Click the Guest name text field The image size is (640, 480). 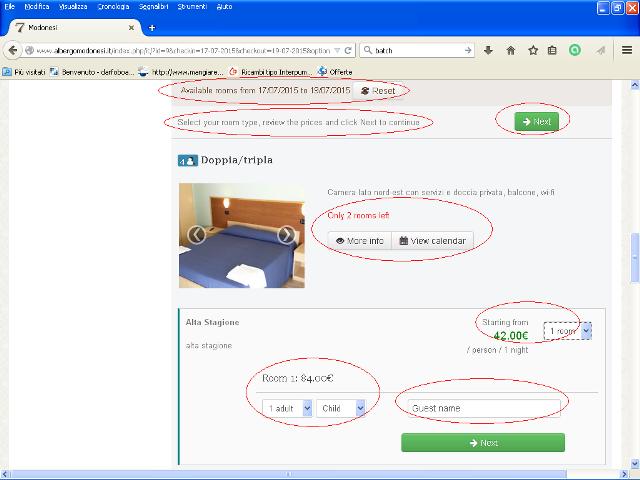point(484,408)
